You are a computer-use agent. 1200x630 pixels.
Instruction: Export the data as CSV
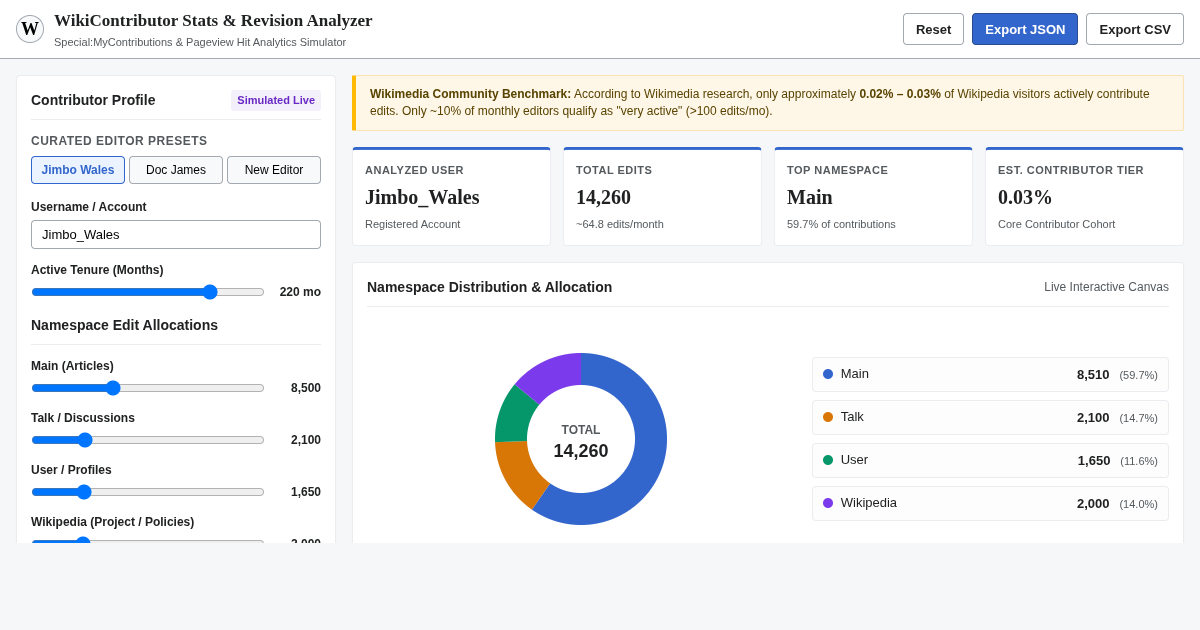(1135, 29)
